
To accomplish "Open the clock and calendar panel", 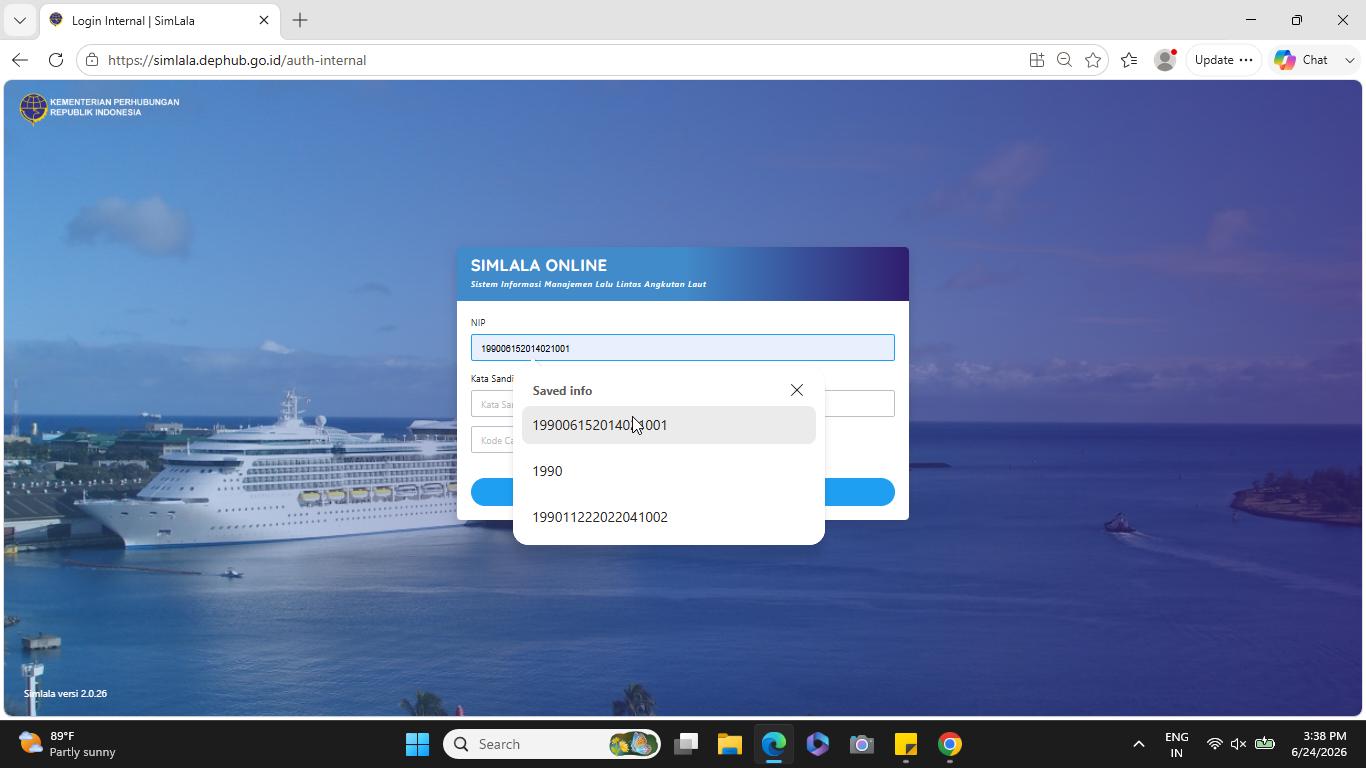I will [1318, 744].
